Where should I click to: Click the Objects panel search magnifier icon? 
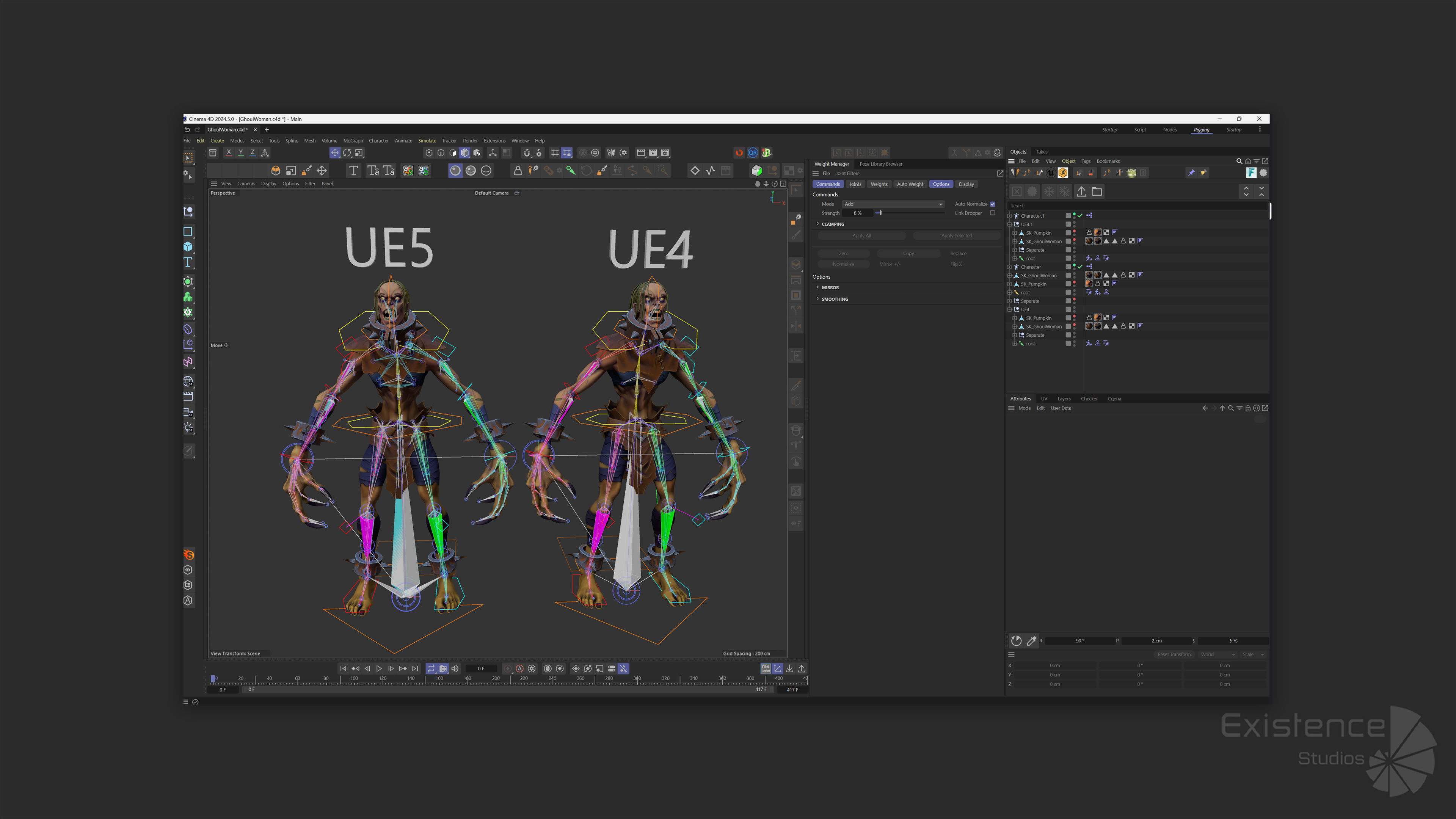[1239, 161]
